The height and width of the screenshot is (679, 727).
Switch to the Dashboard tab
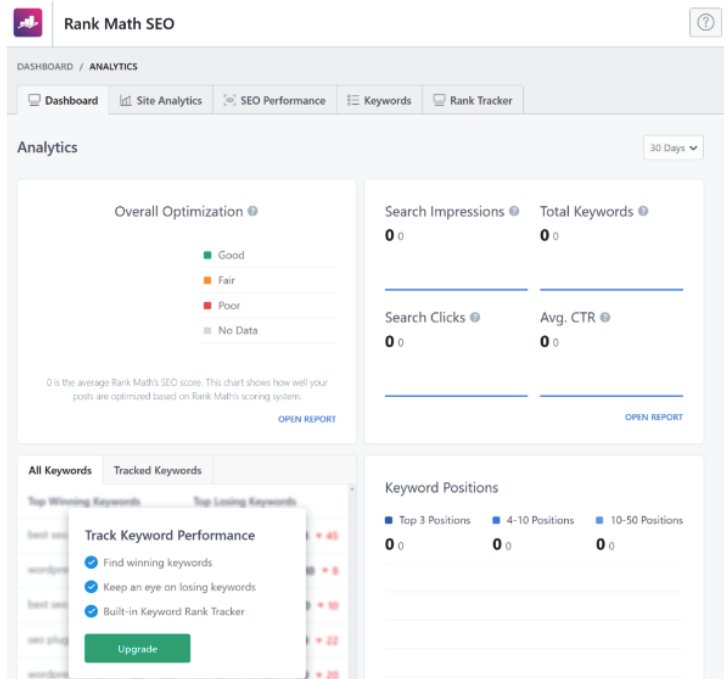(64, 100)
